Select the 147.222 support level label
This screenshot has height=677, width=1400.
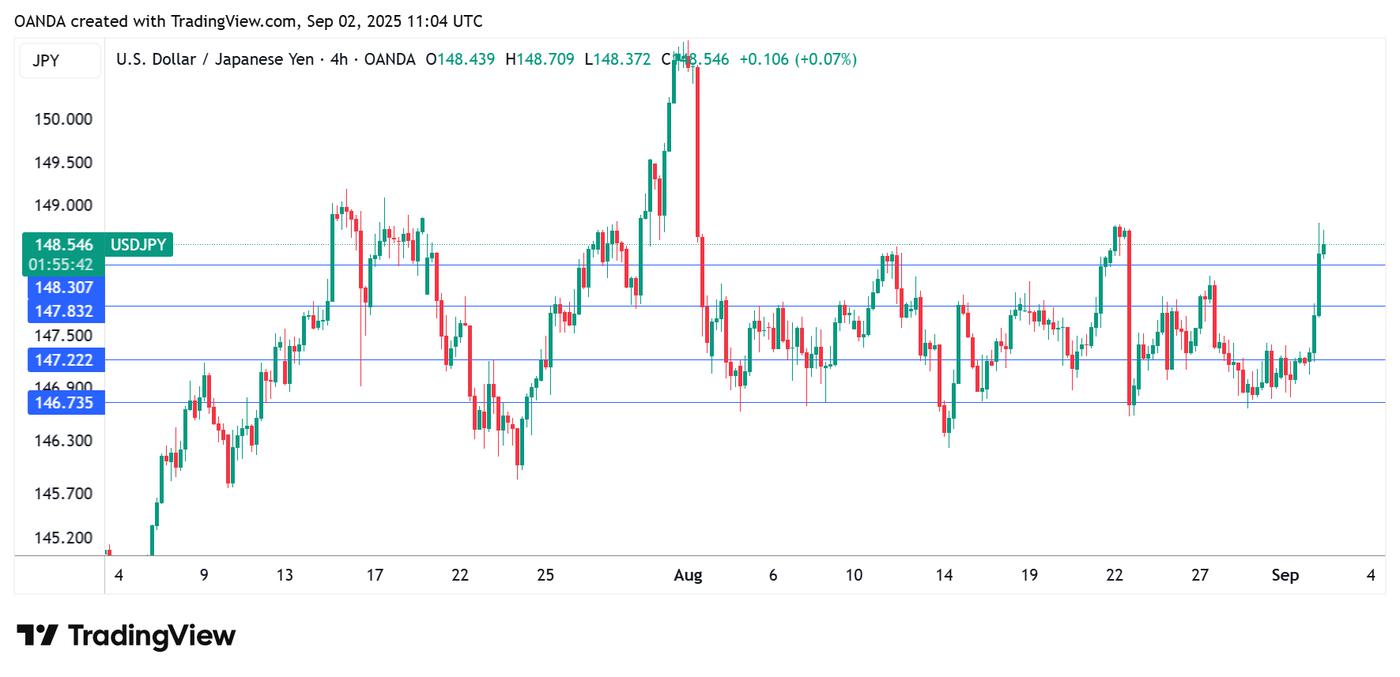pyautogui.click(x=64, y=360)
